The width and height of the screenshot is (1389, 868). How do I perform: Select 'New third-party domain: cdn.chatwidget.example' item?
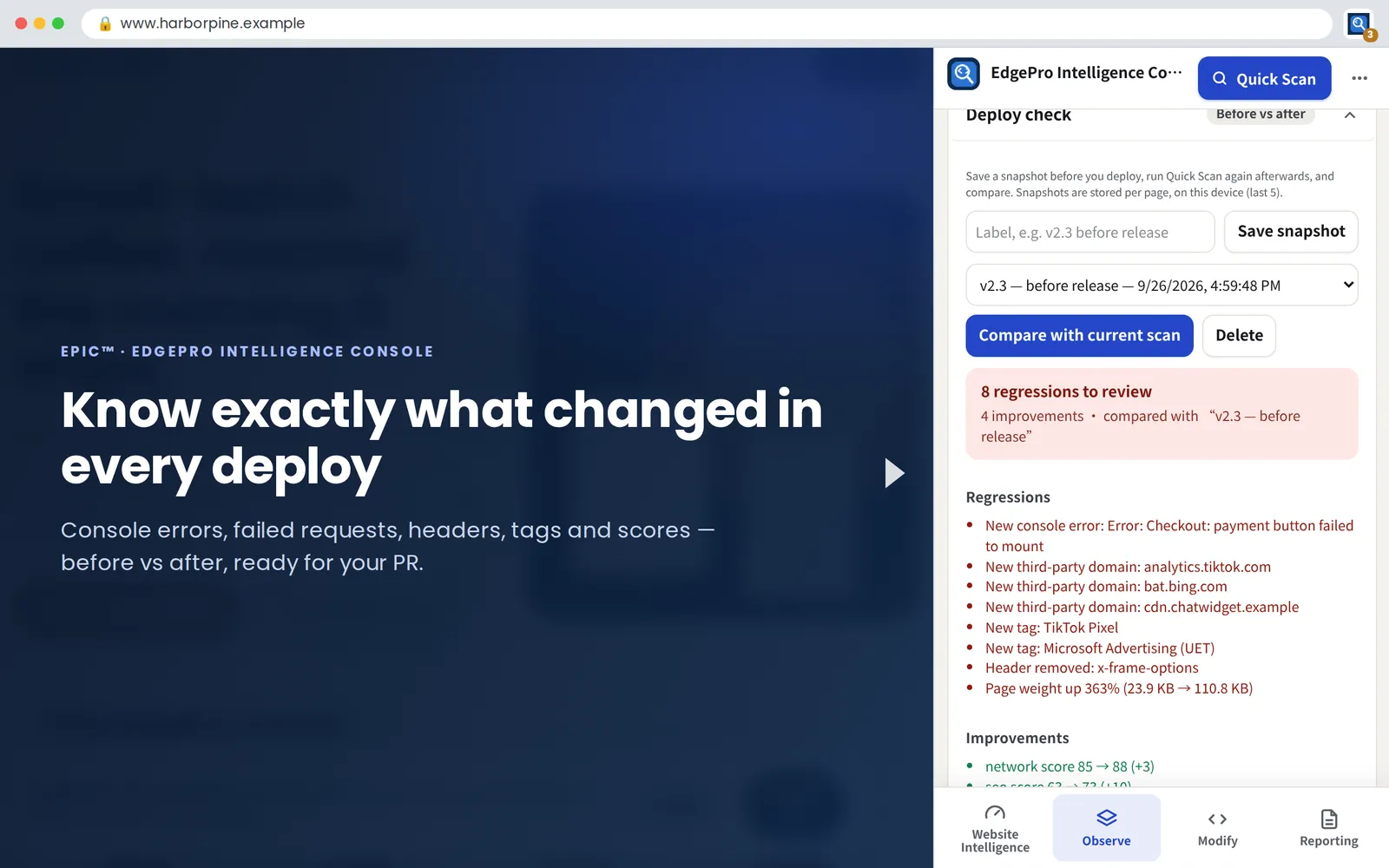tap(1142, 607)
